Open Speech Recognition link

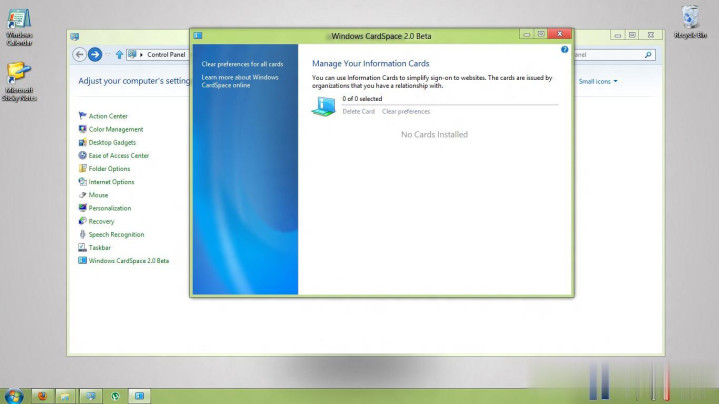116,234
